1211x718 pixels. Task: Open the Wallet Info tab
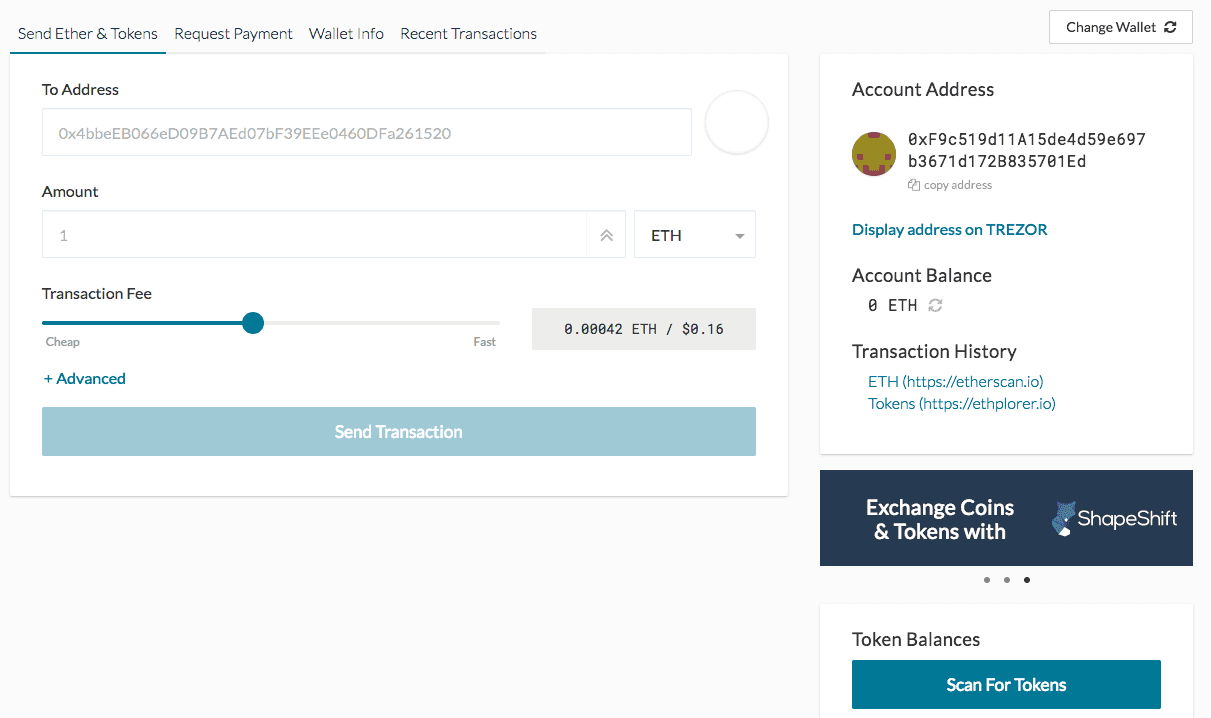pos(346,33)
